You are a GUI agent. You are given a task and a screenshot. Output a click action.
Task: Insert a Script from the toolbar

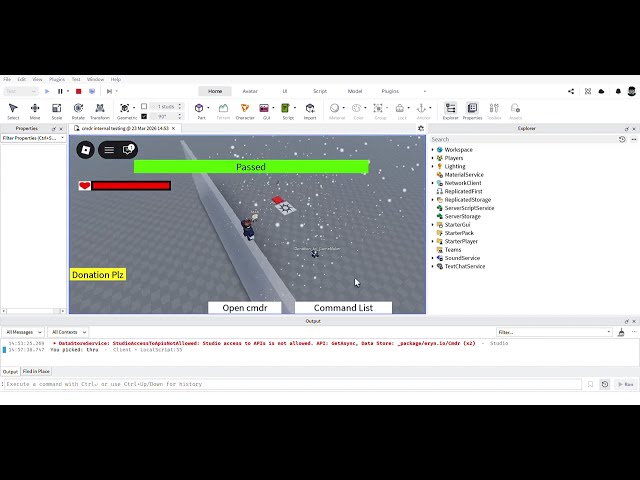286,111
